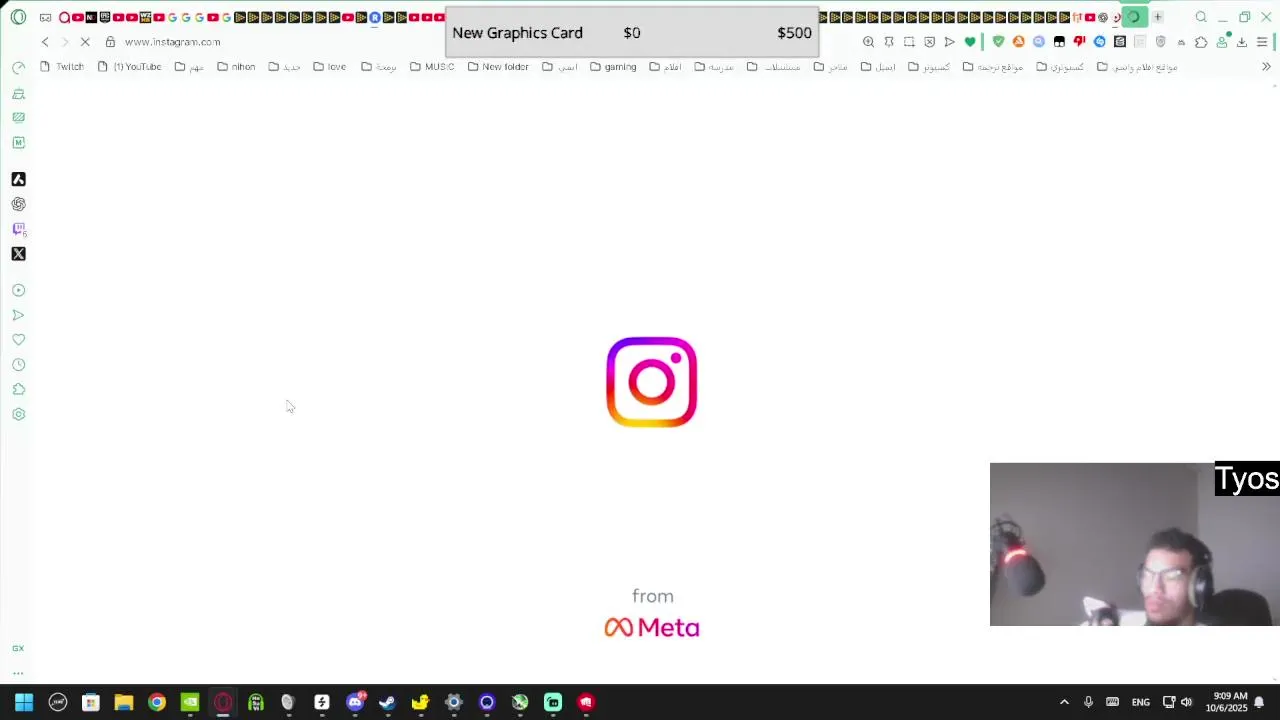
Task: Click the pin icon in address bar
Action: [889, 42]
